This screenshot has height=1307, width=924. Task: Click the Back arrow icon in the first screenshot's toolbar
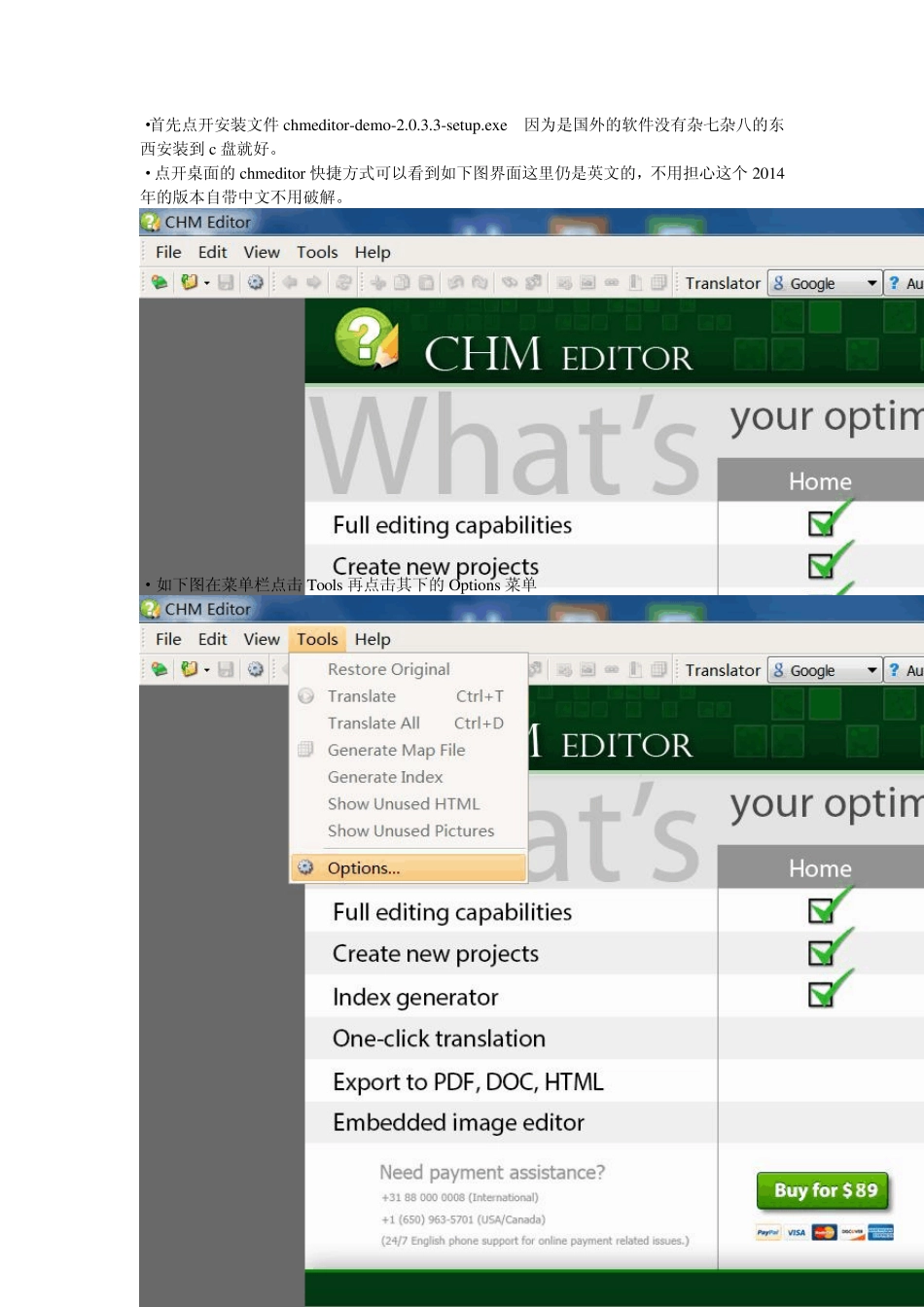[289, 283]
